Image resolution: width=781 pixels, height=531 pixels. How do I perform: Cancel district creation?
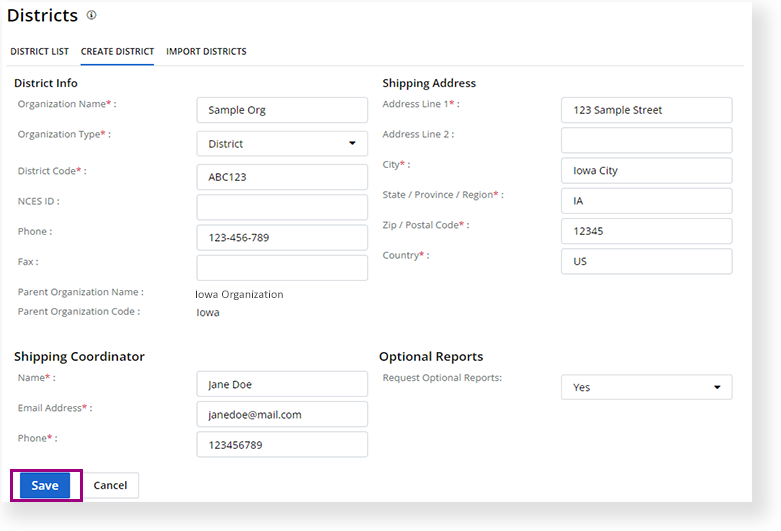tap(110, 486)
